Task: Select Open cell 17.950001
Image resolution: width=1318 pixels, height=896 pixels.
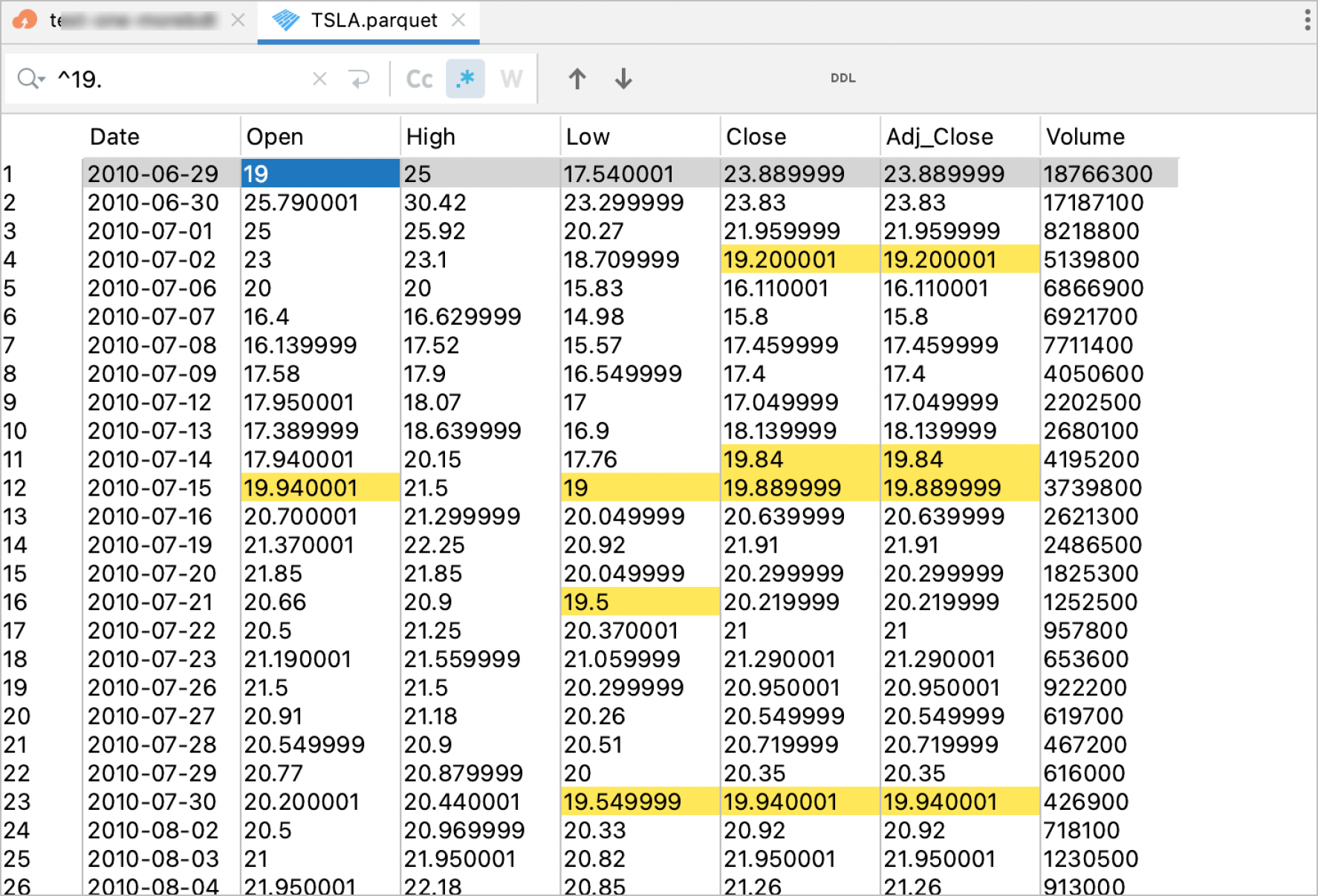Action: pyautogui.click(x=320, y=402)
